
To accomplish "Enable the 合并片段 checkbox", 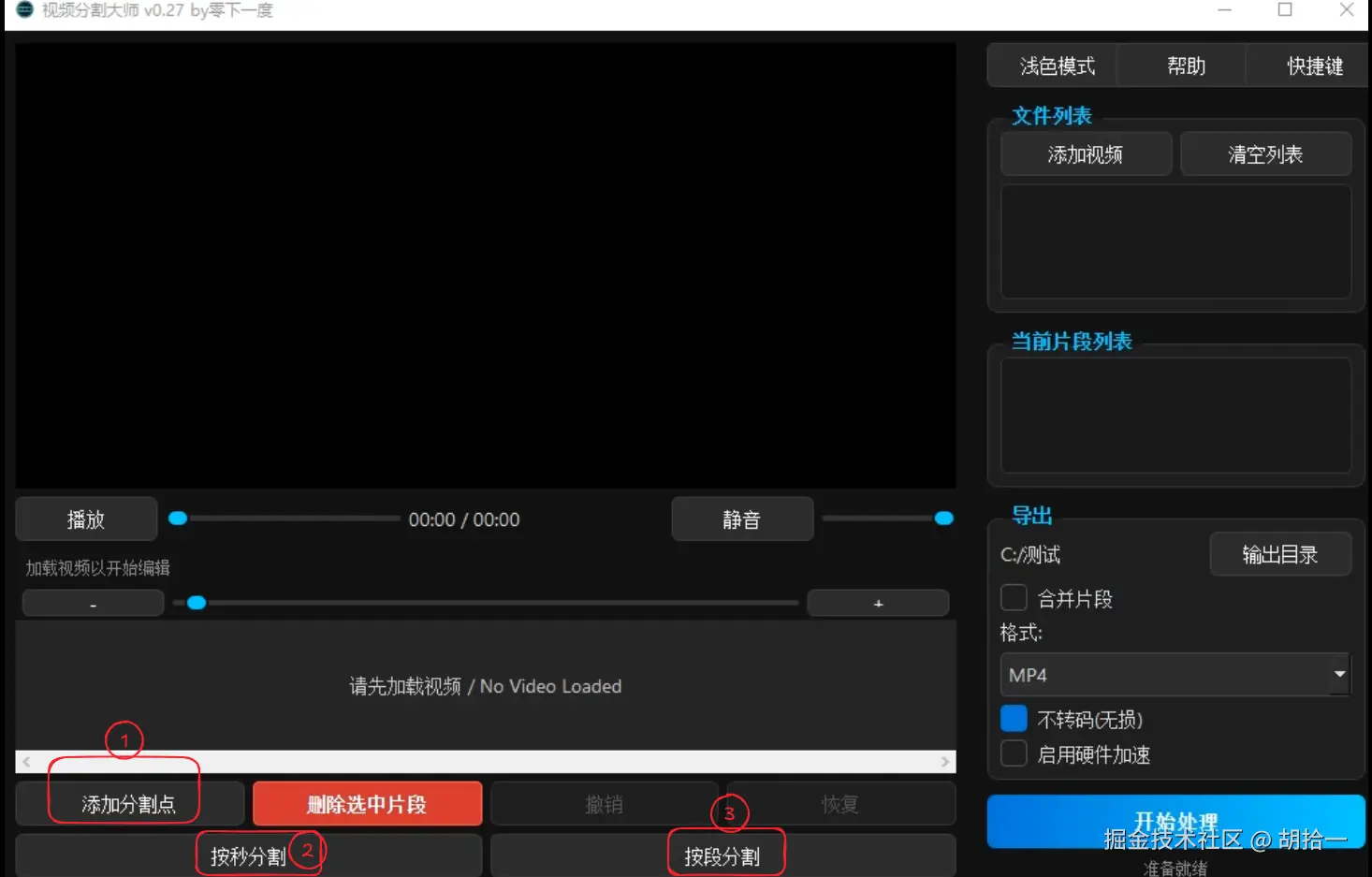I will 1014,598.
